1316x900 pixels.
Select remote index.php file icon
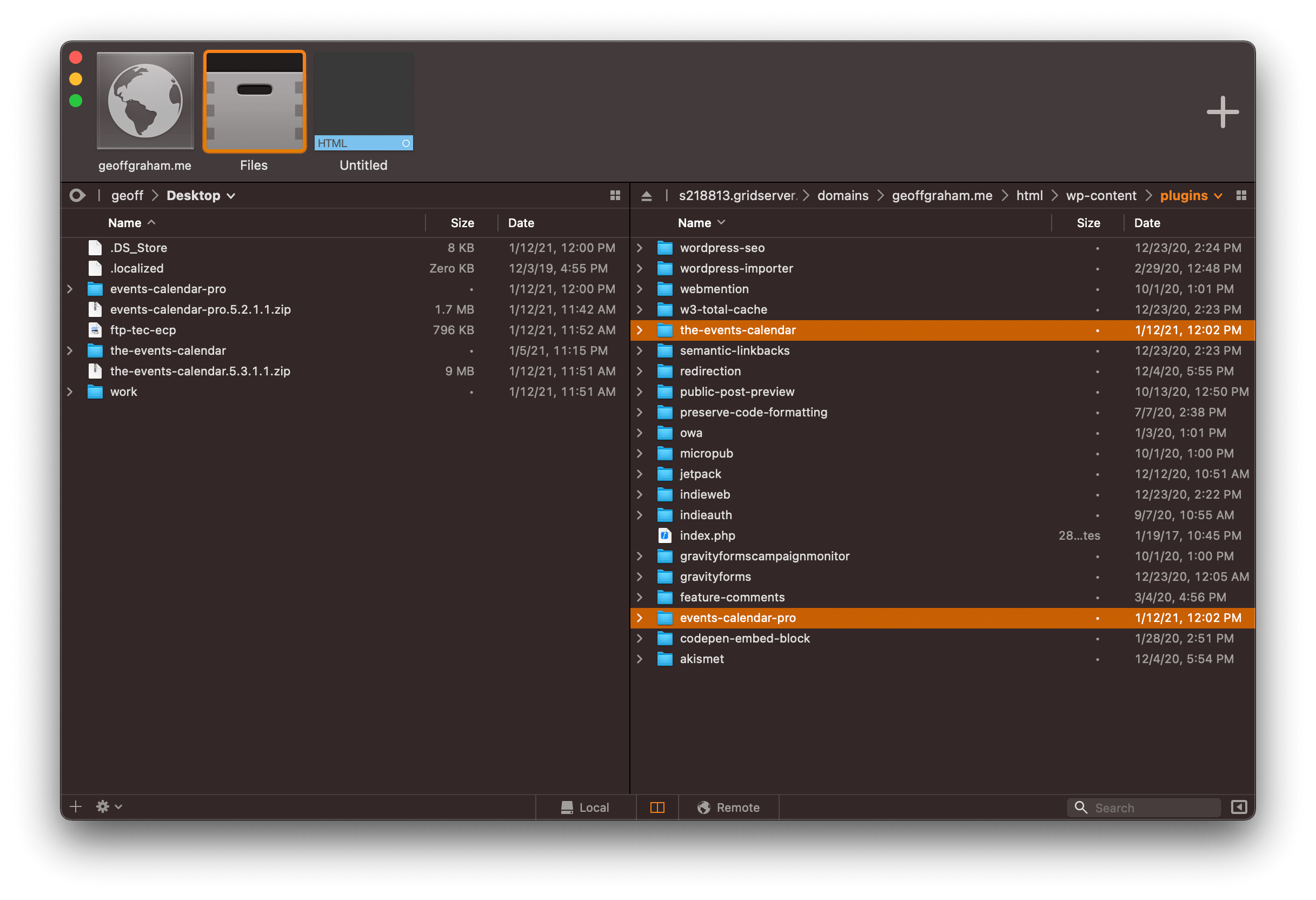coord(665,536)
